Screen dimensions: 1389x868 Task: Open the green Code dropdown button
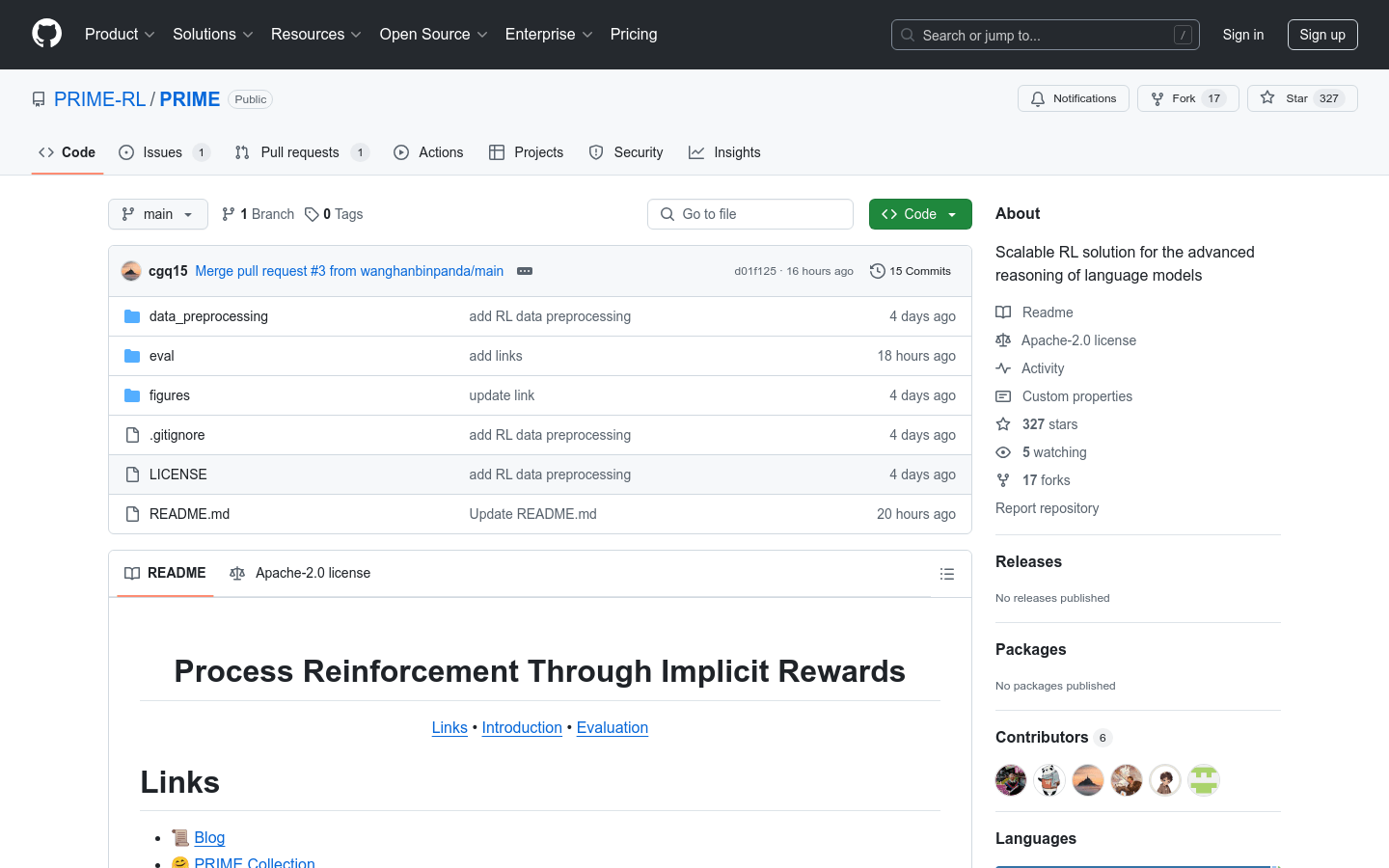[920, 214]
